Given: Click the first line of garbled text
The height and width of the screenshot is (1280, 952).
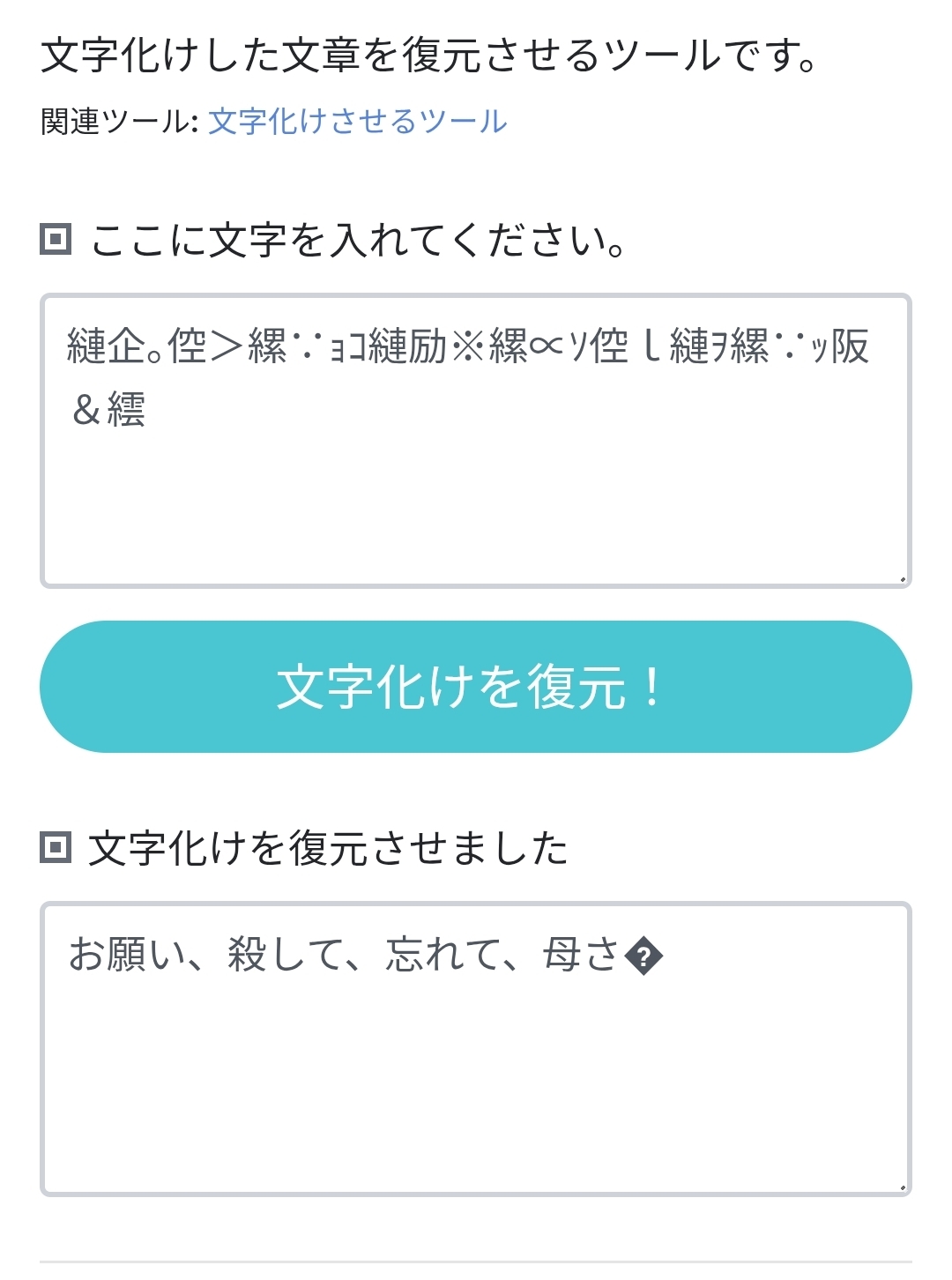Looking at the screenshot, I should point(467,346).
